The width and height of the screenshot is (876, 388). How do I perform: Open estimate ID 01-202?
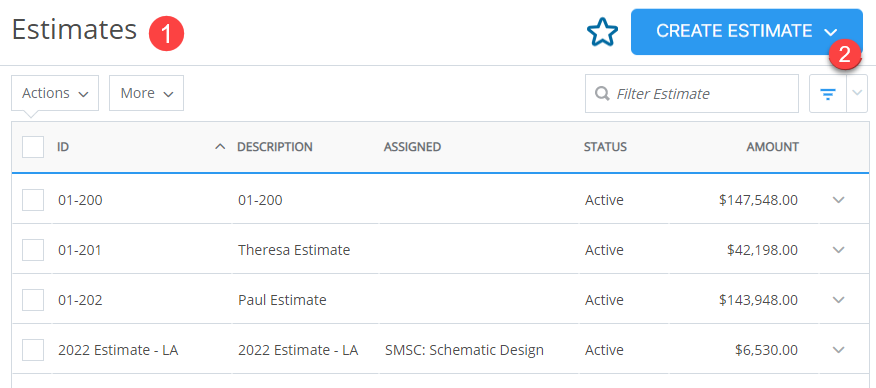80,300
